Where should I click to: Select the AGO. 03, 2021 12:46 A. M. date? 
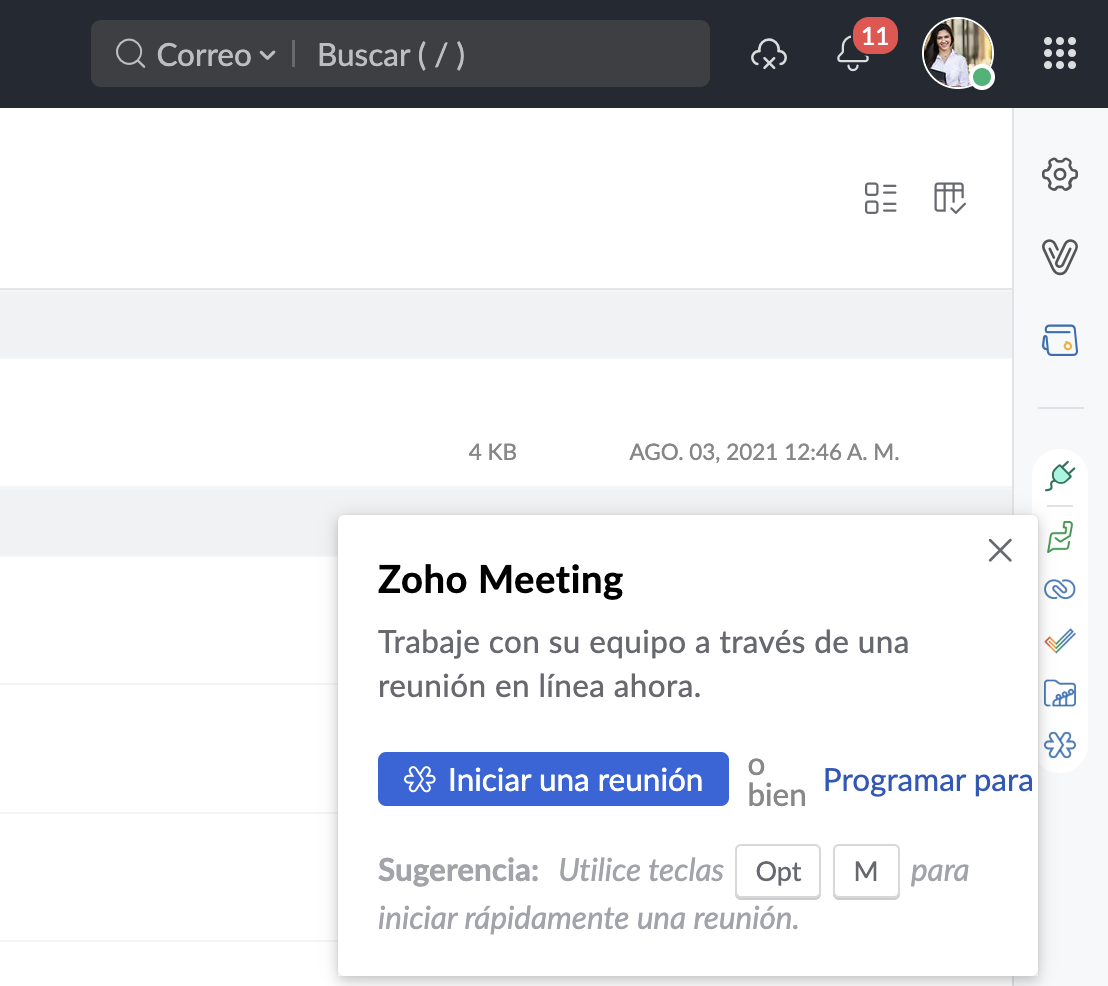pos(764,452)
